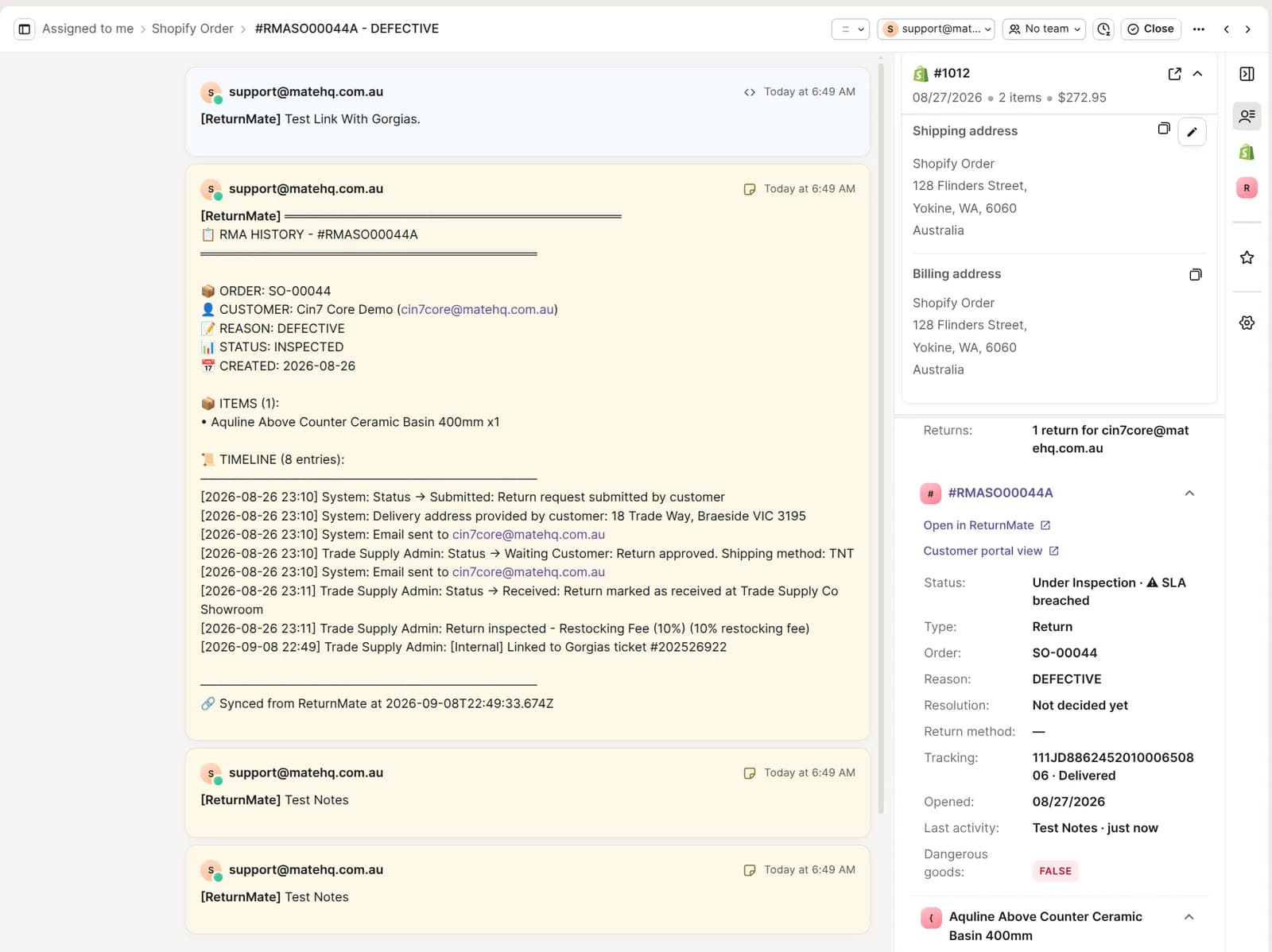Open the settings gear sidebar icon
Viewport: 1272px width, 952px height.
(x=1247, y=323)
